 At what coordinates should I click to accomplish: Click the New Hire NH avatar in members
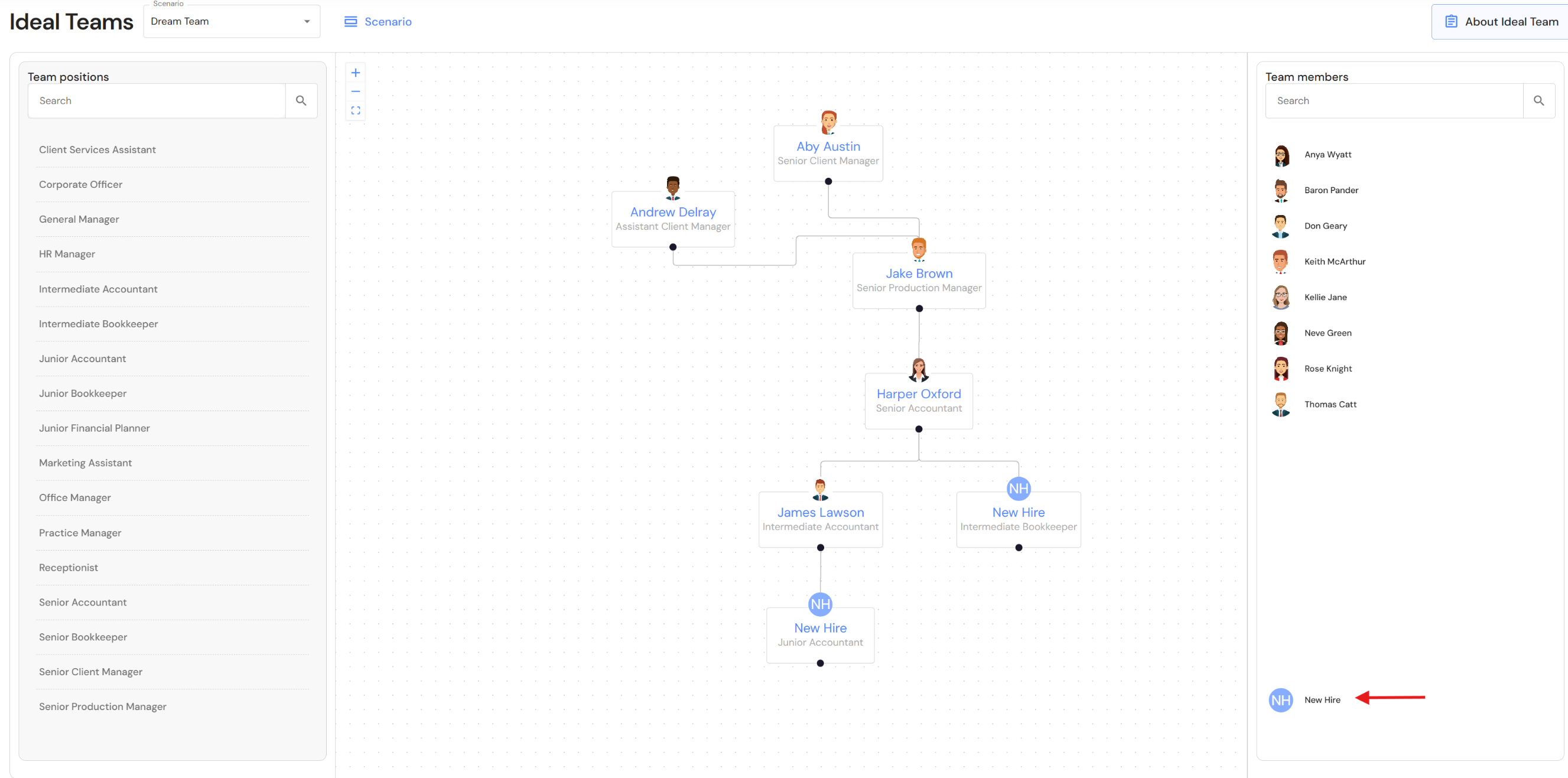[x=1280, y=700]
